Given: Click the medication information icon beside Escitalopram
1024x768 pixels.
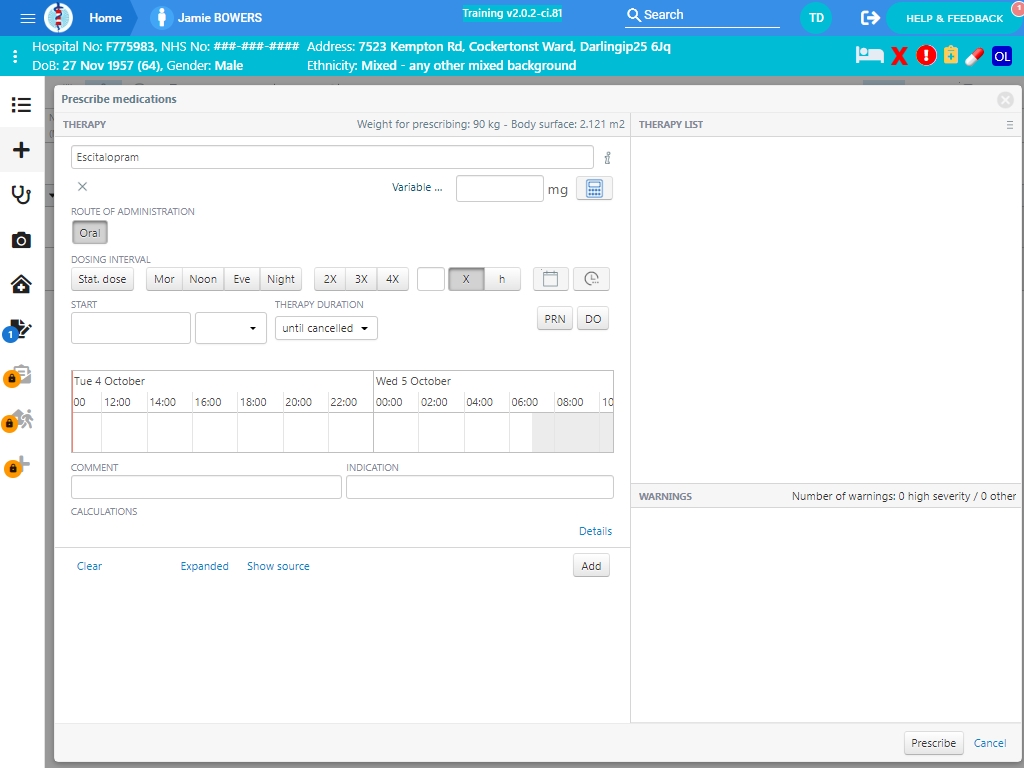Looking at the screenshot, I should click(607, 157).
